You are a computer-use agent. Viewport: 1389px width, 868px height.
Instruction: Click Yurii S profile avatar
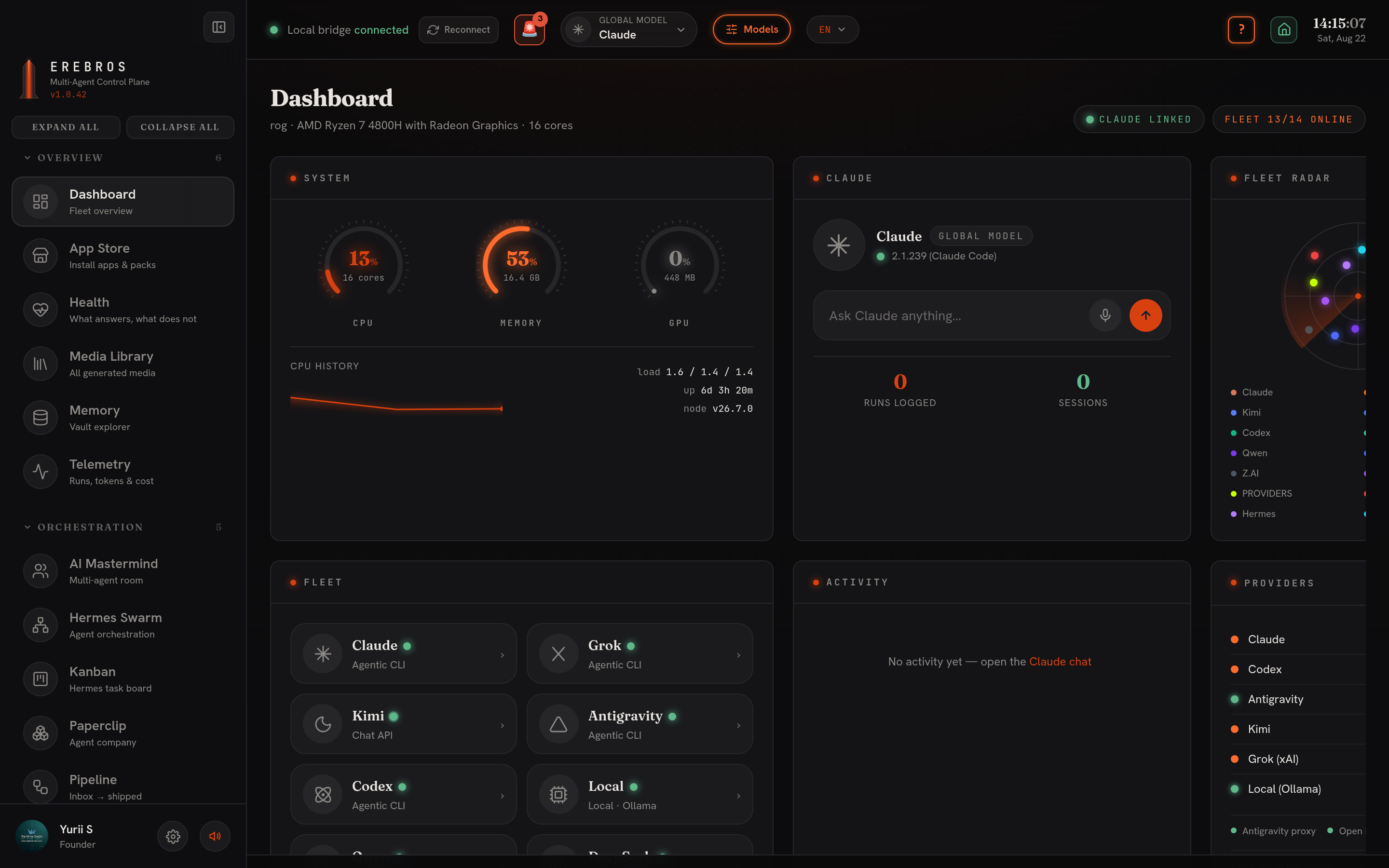tap(31, 837)
